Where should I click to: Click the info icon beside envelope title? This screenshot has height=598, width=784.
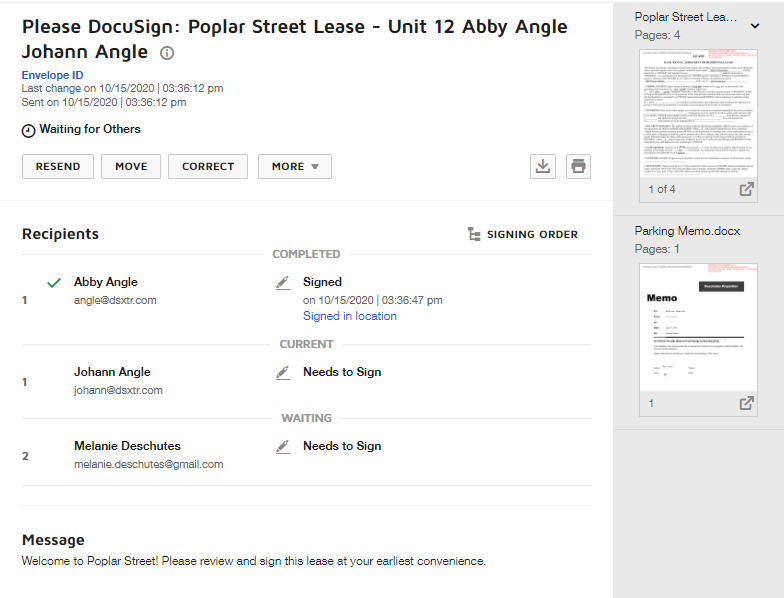click(167, 53)
